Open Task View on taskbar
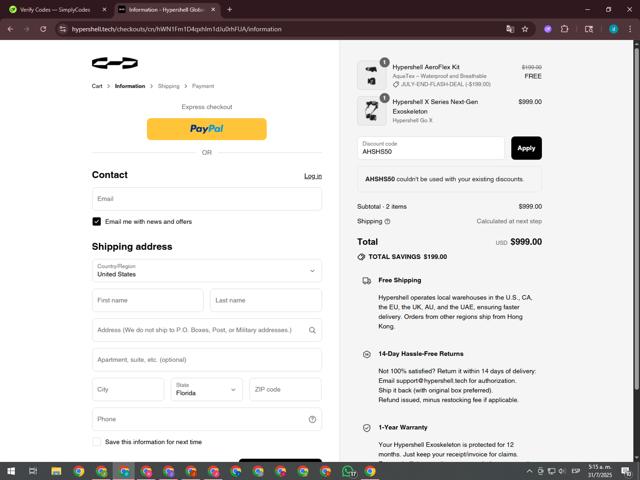 pos(33,471)
